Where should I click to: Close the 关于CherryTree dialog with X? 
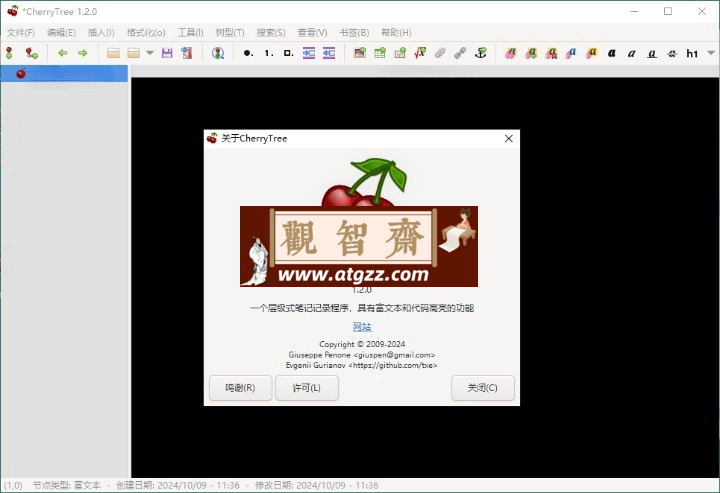508,139
